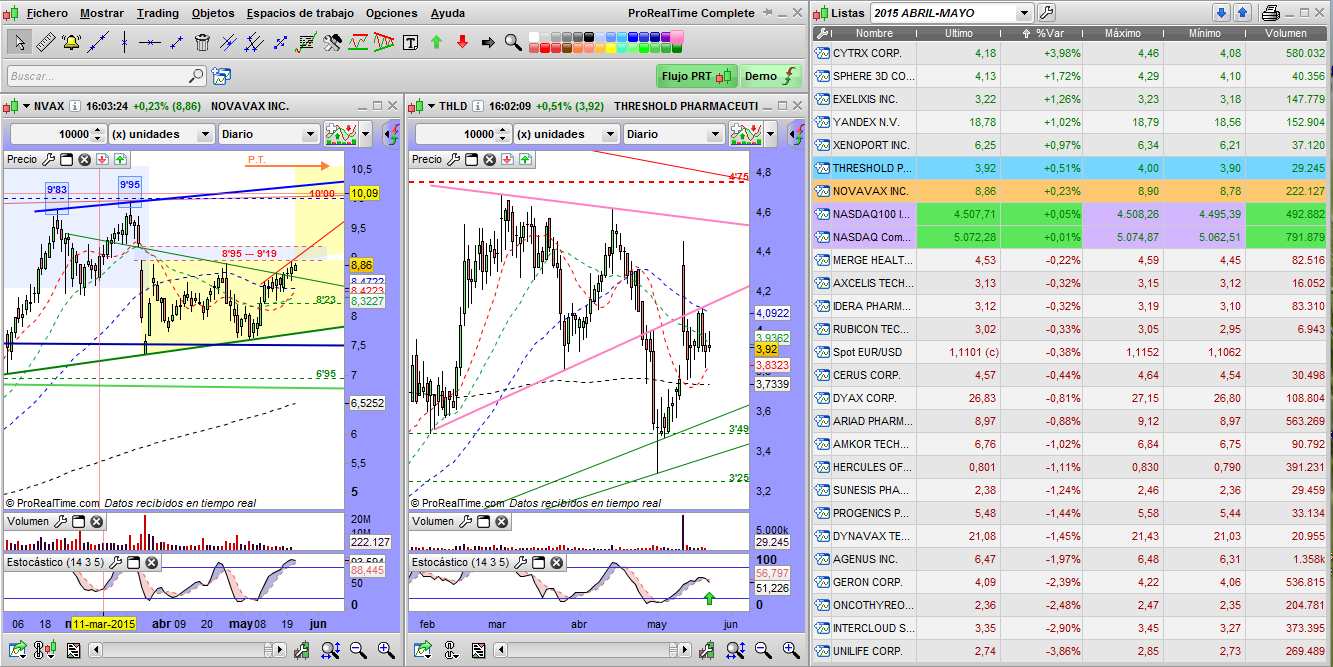Pick the red down arrow marker
The height and width of the screenshot is (667, 1333).
462,42
